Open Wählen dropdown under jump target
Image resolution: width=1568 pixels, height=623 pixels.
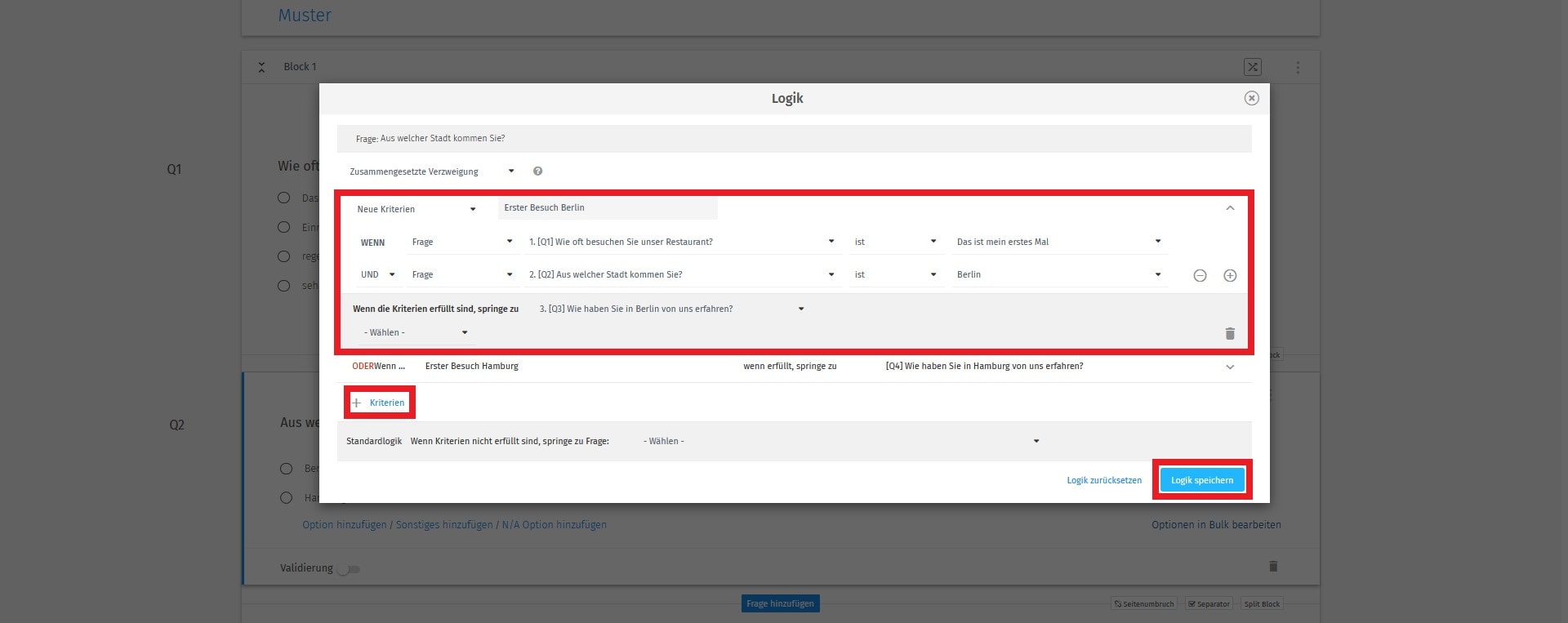tap(416, 332)
